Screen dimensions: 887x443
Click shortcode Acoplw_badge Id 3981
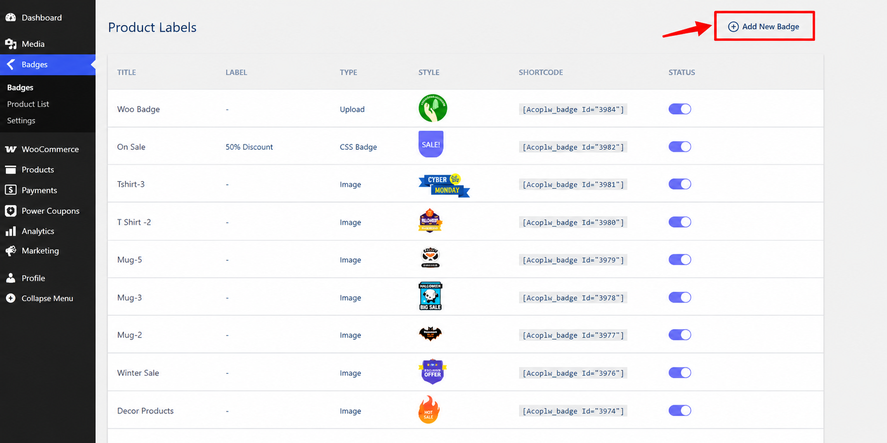[573, 184]
